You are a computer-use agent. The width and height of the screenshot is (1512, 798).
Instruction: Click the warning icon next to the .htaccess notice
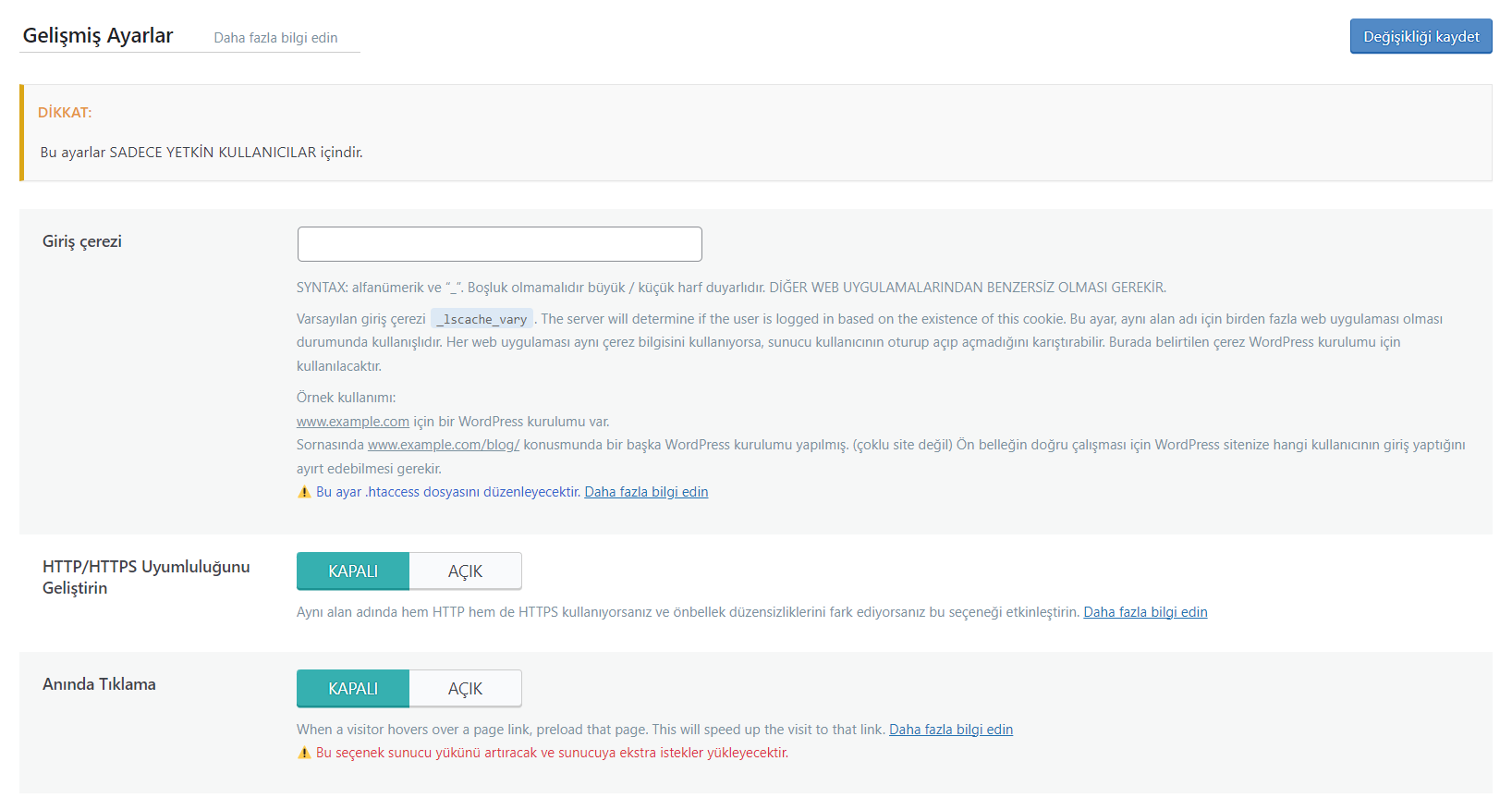(x=304, y=492)
